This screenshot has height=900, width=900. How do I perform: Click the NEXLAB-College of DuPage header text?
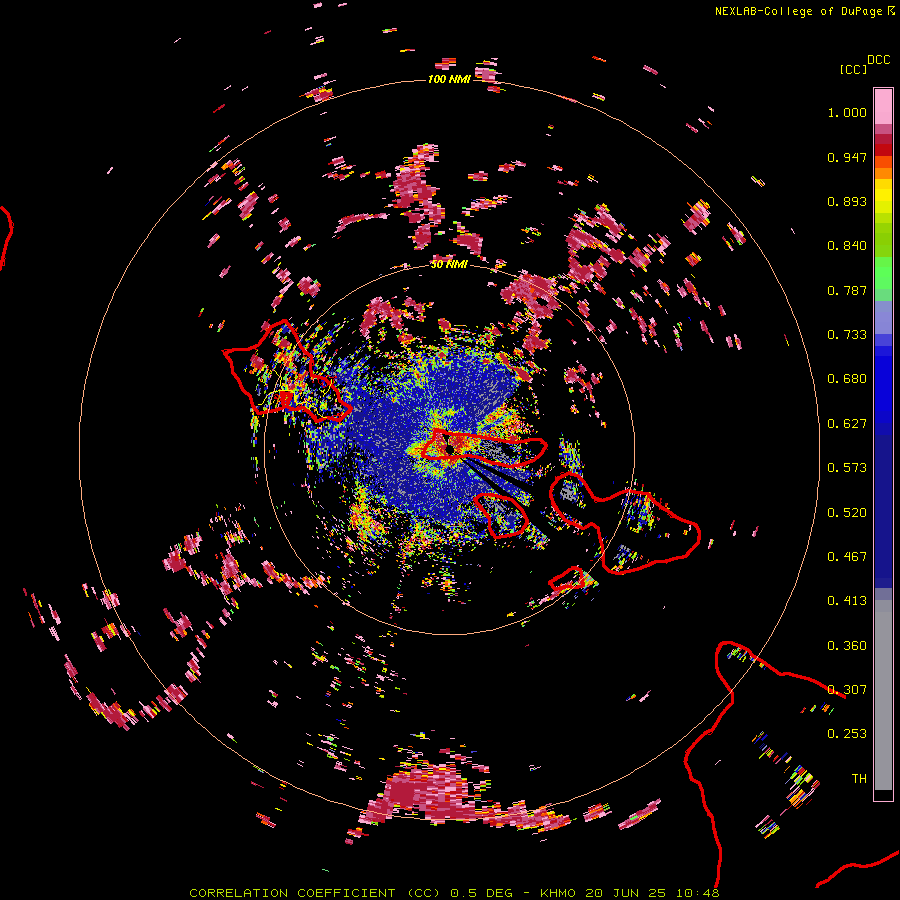(804, 11)
